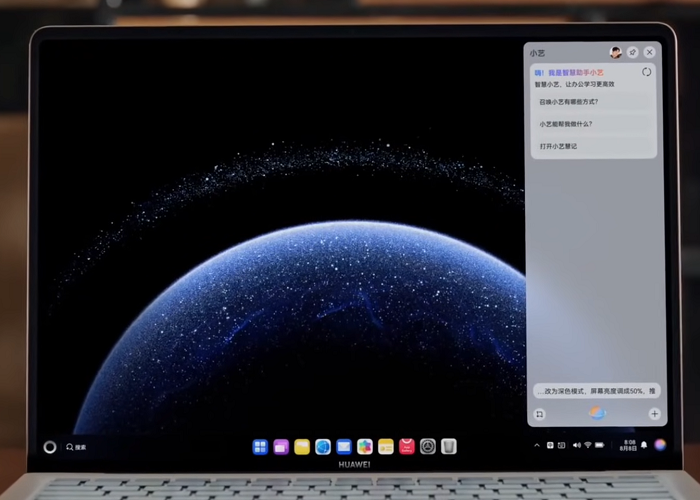Click the greeting text 我是智慧助手小艺
This screenshot has height=500, width=700.
coord(576,73)
